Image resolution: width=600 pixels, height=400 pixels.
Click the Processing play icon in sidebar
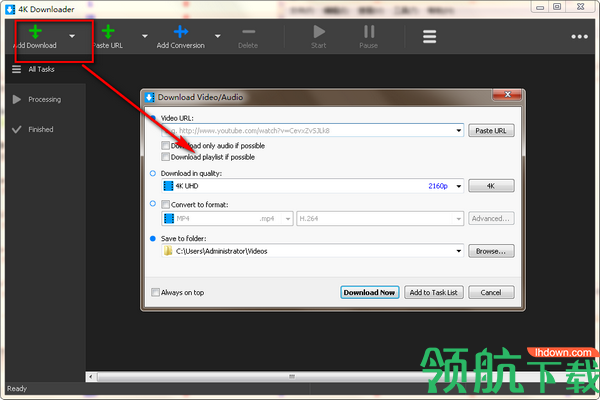point(16,100)
